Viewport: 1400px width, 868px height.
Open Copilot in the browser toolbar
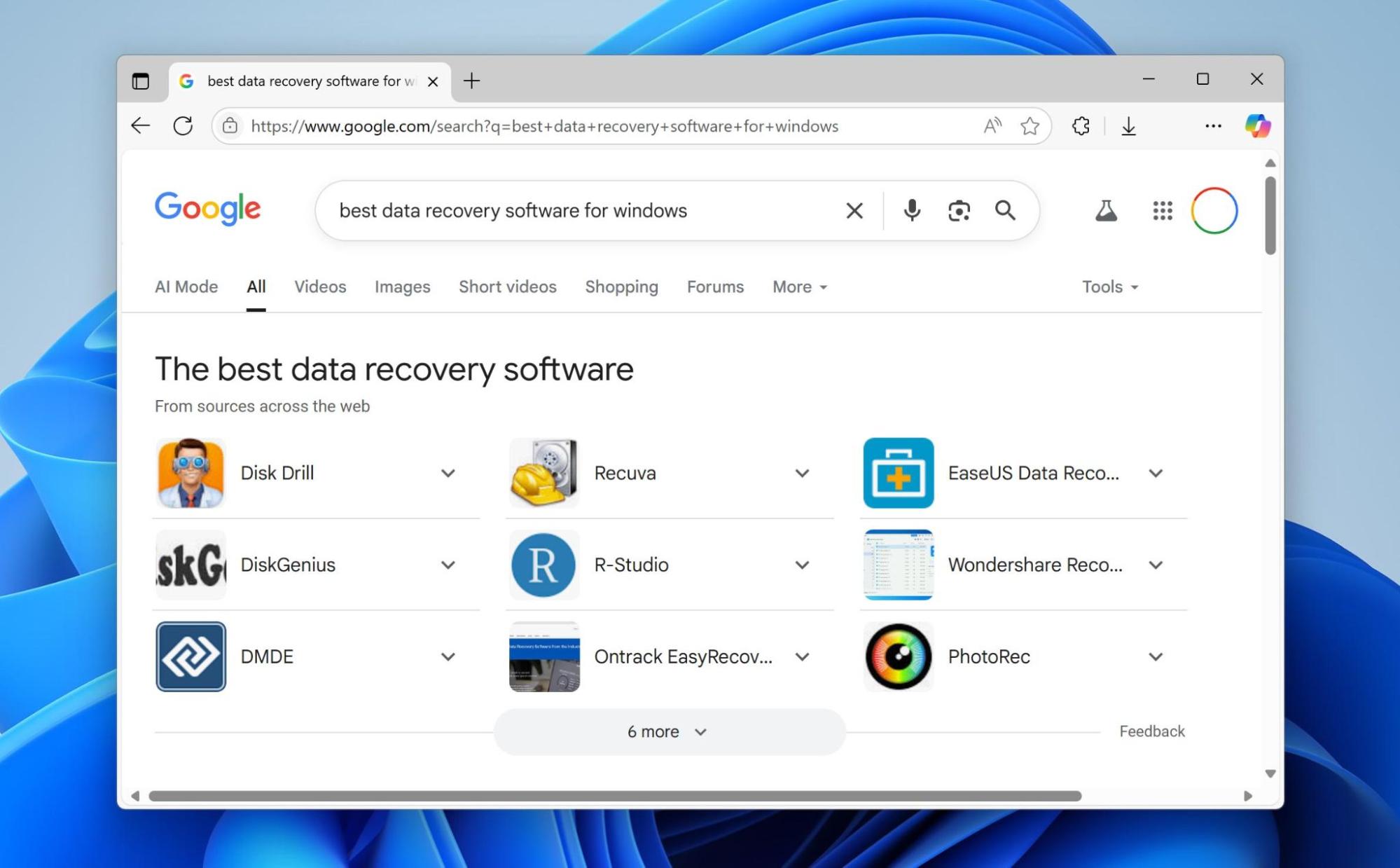pos(1259,126)
